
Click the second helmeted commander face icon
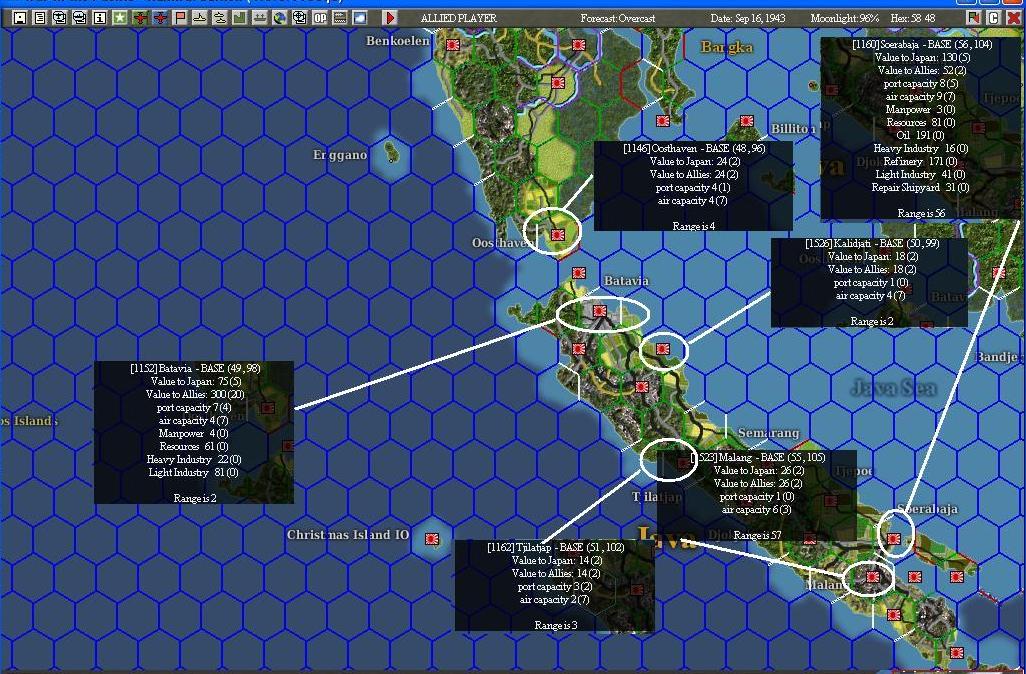coord(80,18)
